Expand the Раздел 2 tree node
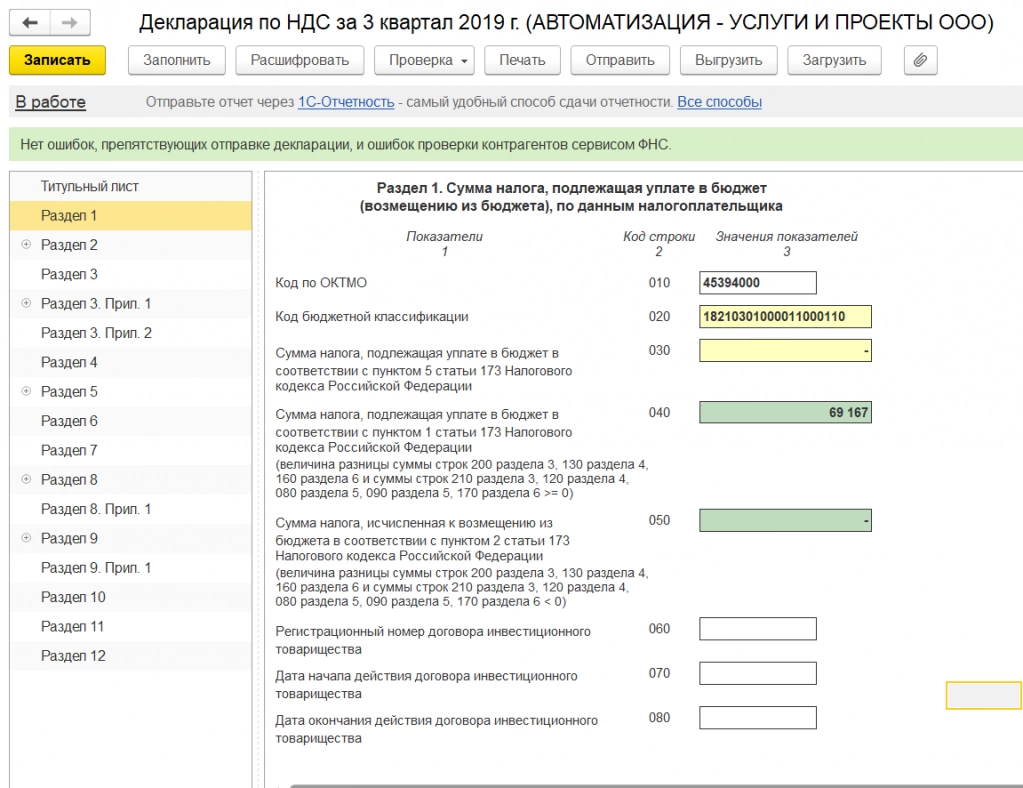The image size is (1023, 788). point(26,245)
